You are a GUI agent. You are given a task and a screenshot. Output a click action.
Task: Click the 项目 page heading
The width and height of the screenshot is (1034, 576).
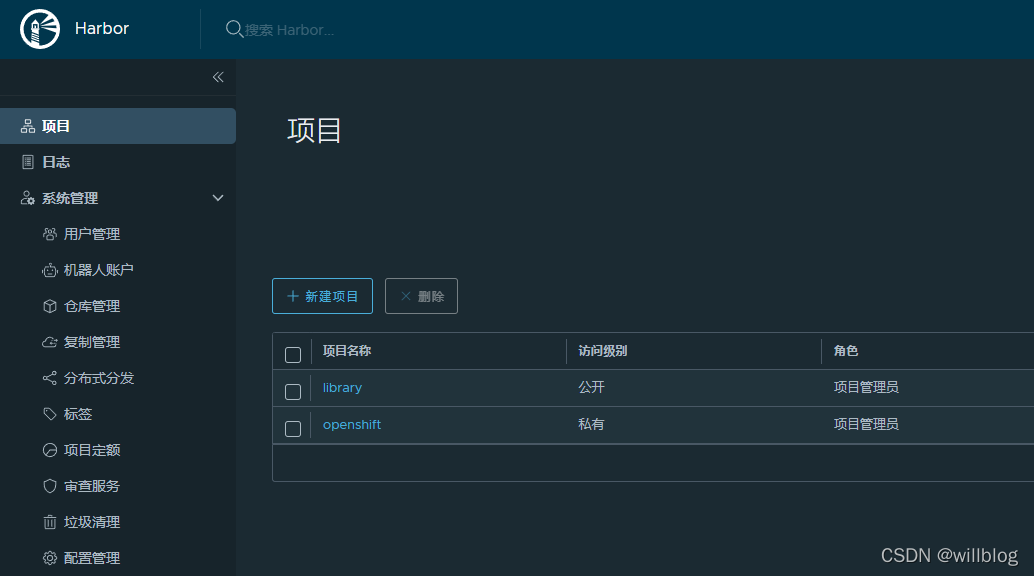[x=314, y=130]
